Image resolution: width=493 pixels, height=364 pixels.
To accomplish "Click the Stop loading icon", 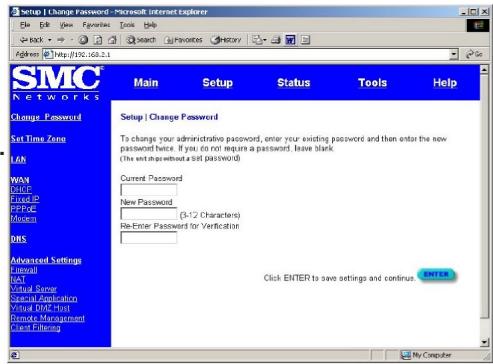I will [x=83, y=40].
